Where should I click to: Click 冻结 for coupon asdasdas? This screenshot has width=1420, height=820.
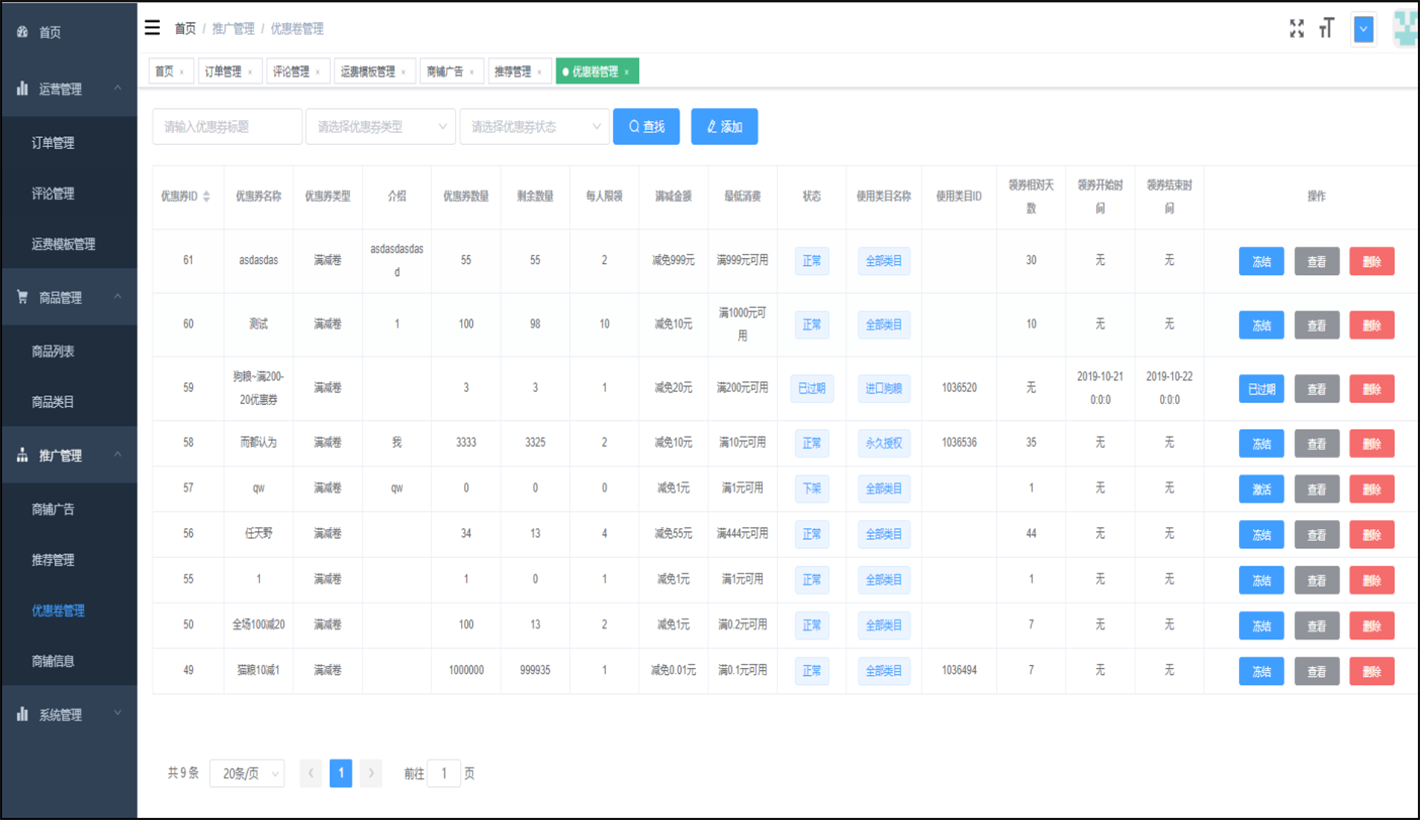[1261, 261]
